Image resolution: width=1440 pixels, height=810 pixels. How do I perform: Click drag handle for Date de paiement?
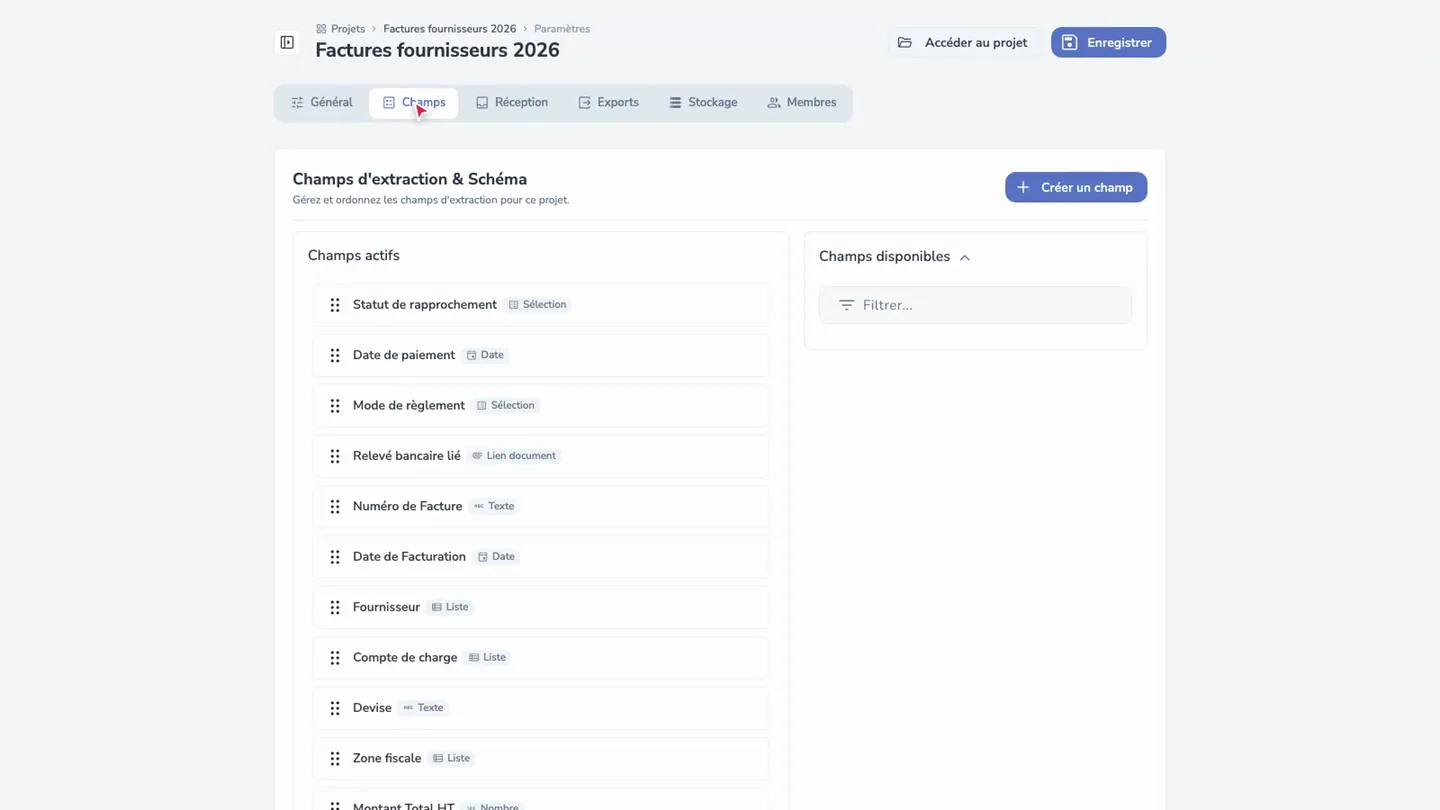point(335,355)
